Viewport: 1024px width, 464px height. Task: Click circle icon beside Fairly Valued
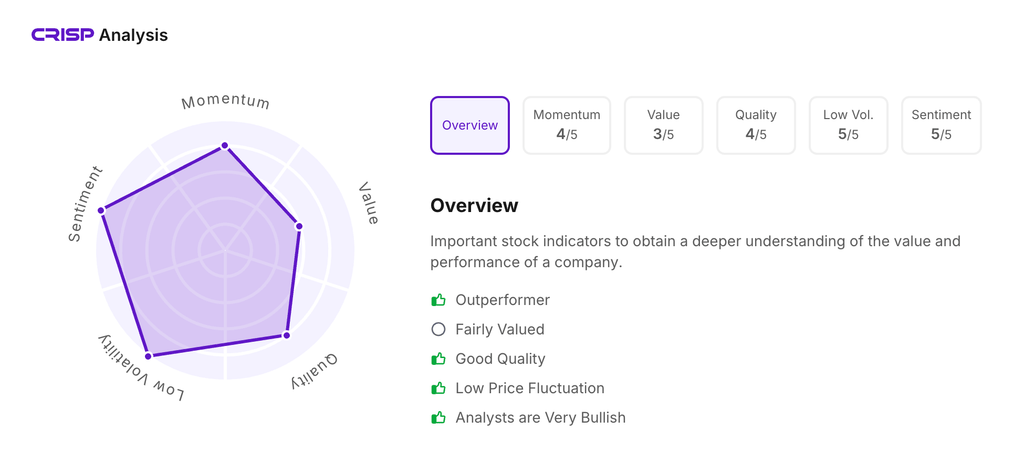[438, 329]
